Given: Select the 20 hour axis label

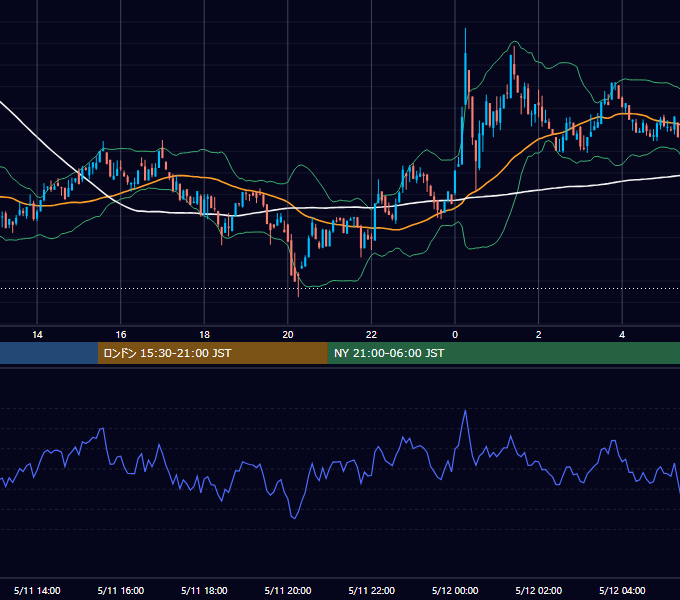Looking at the screenshot, I should pyautogui.click(x=288, y=335).
